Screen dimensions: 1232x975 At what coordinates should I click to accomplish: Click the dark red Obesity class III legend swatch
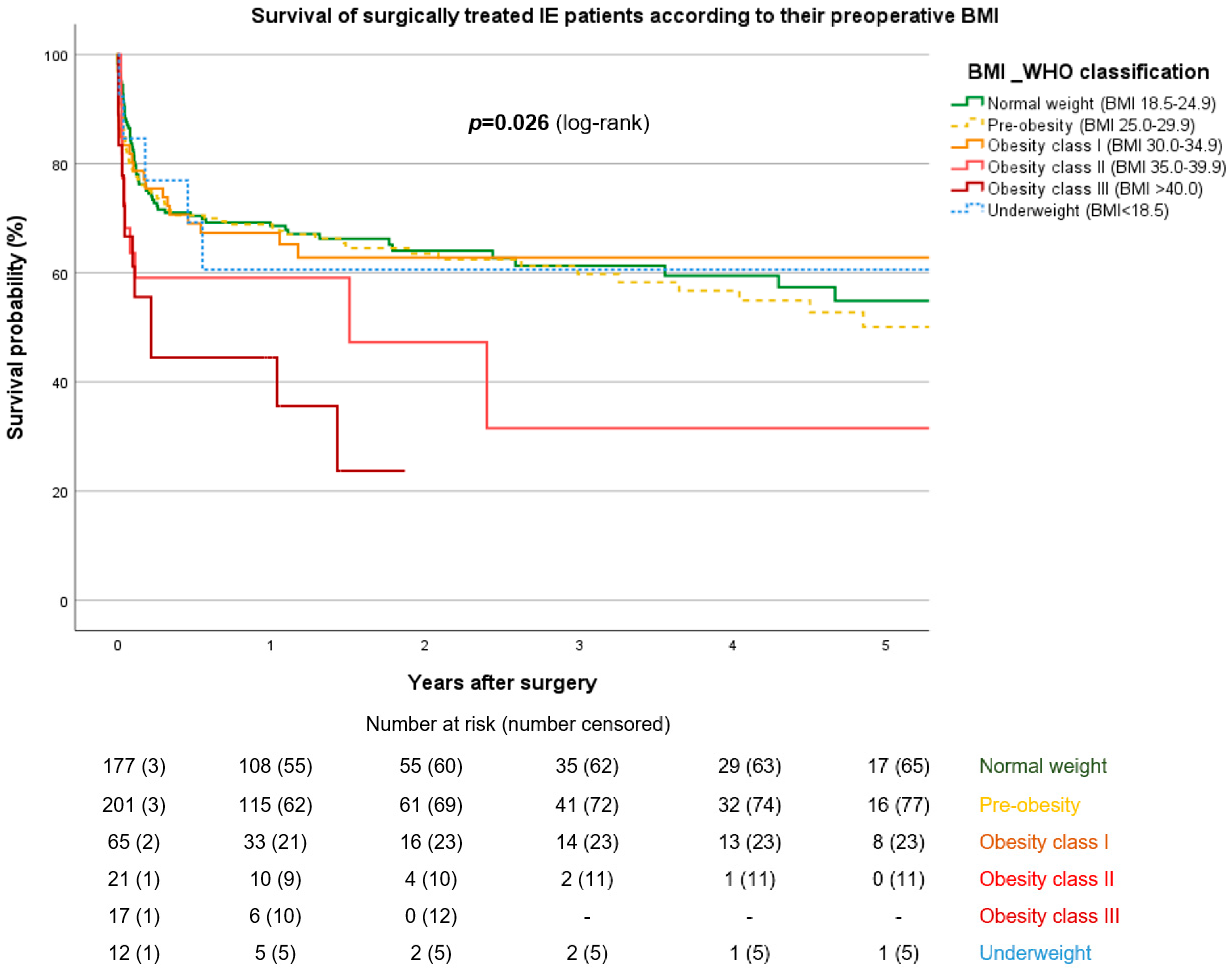click(x=967, y=188)
